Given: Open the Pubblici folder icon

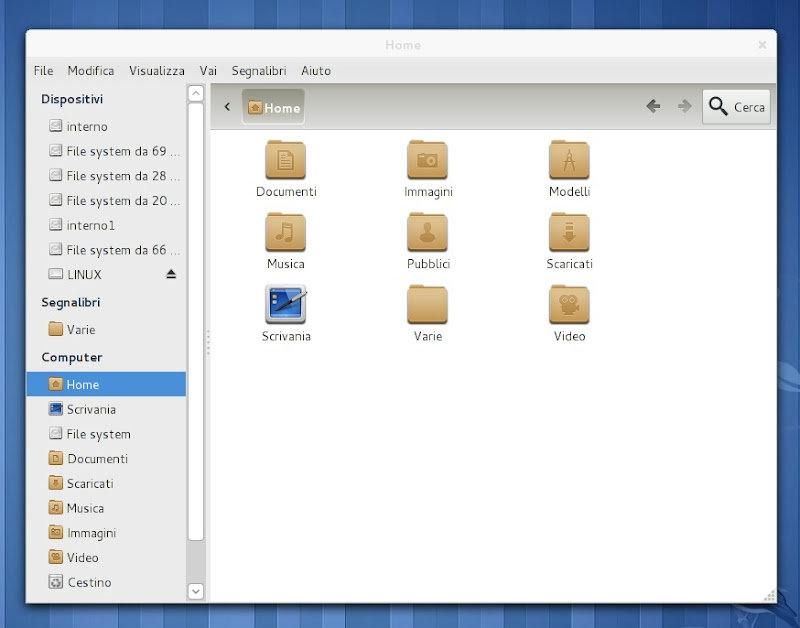Looking at the screenshot, I should click(x=428, y=232).
